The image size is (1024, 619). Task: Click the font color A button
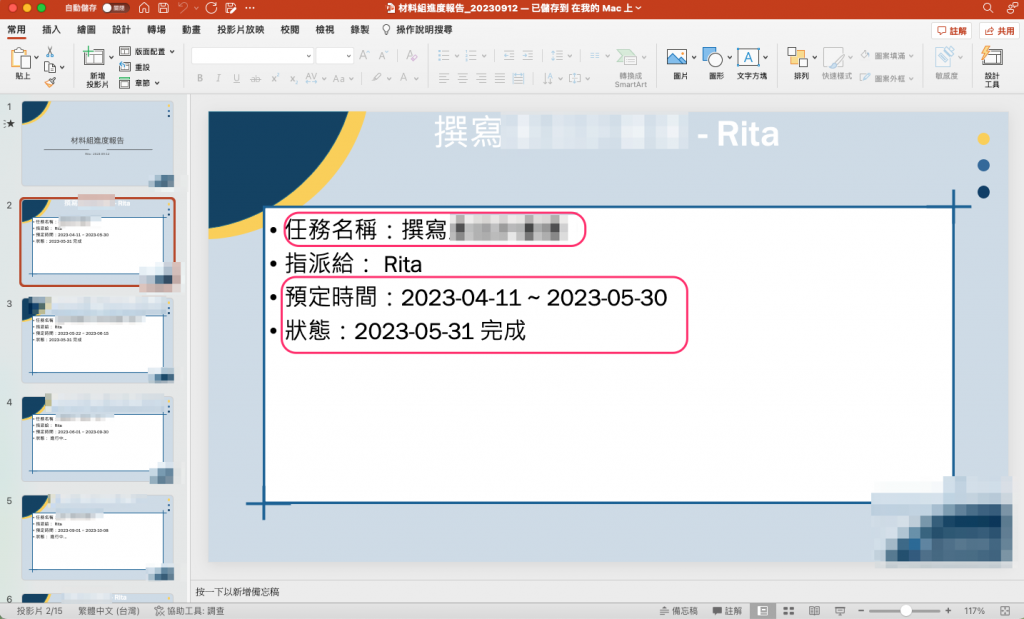pos(404,78)
